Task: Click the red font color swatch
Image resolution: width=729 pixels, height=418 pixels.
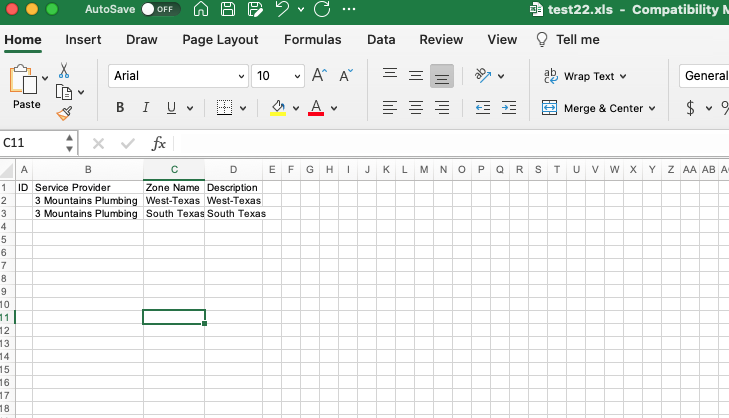Action: click(316, 108)
